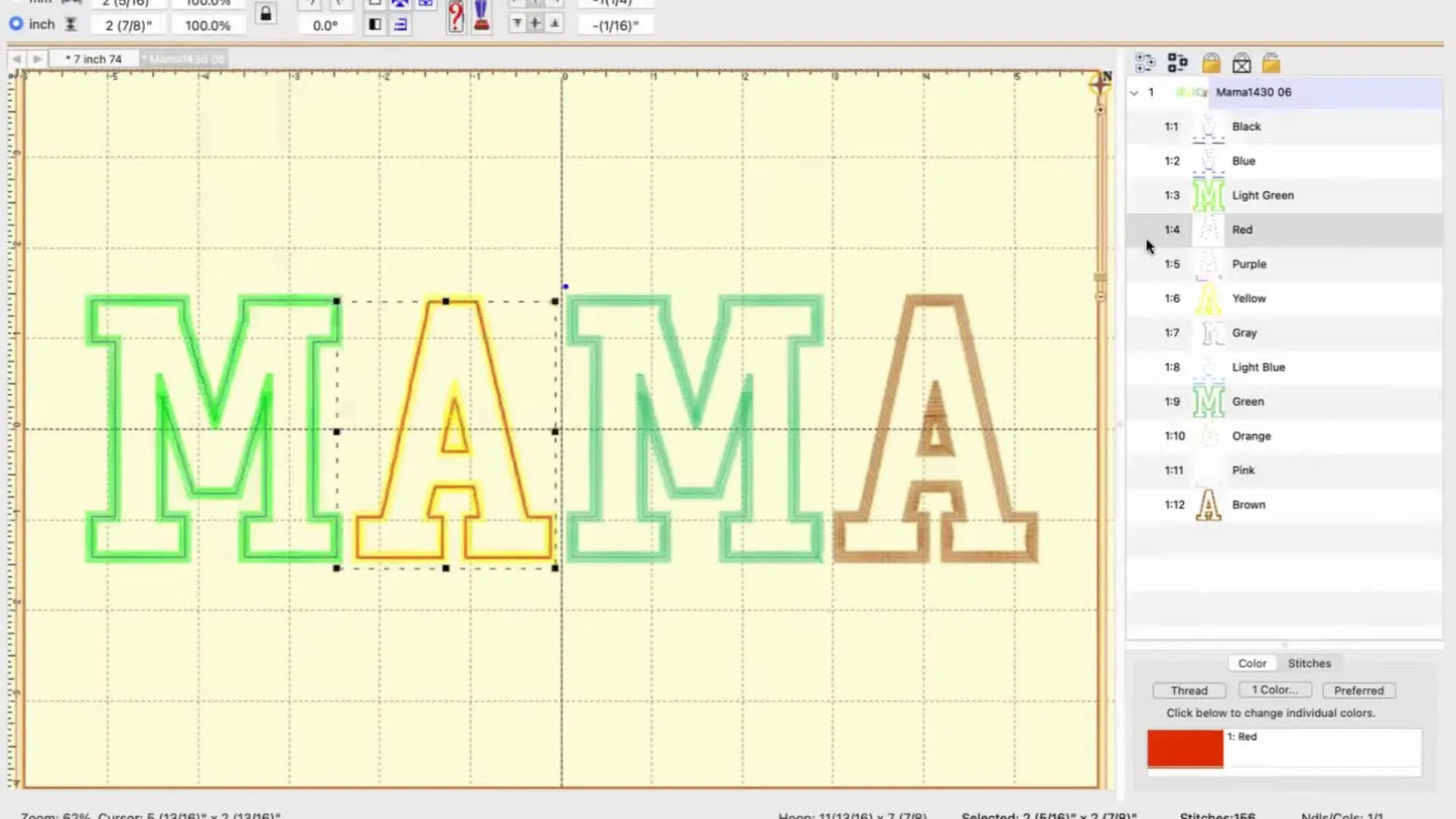Screen dimensions: 1456x819
Task: Click the blue and red stamp icon
Action: pyautogui.click(x=481, y=17)
